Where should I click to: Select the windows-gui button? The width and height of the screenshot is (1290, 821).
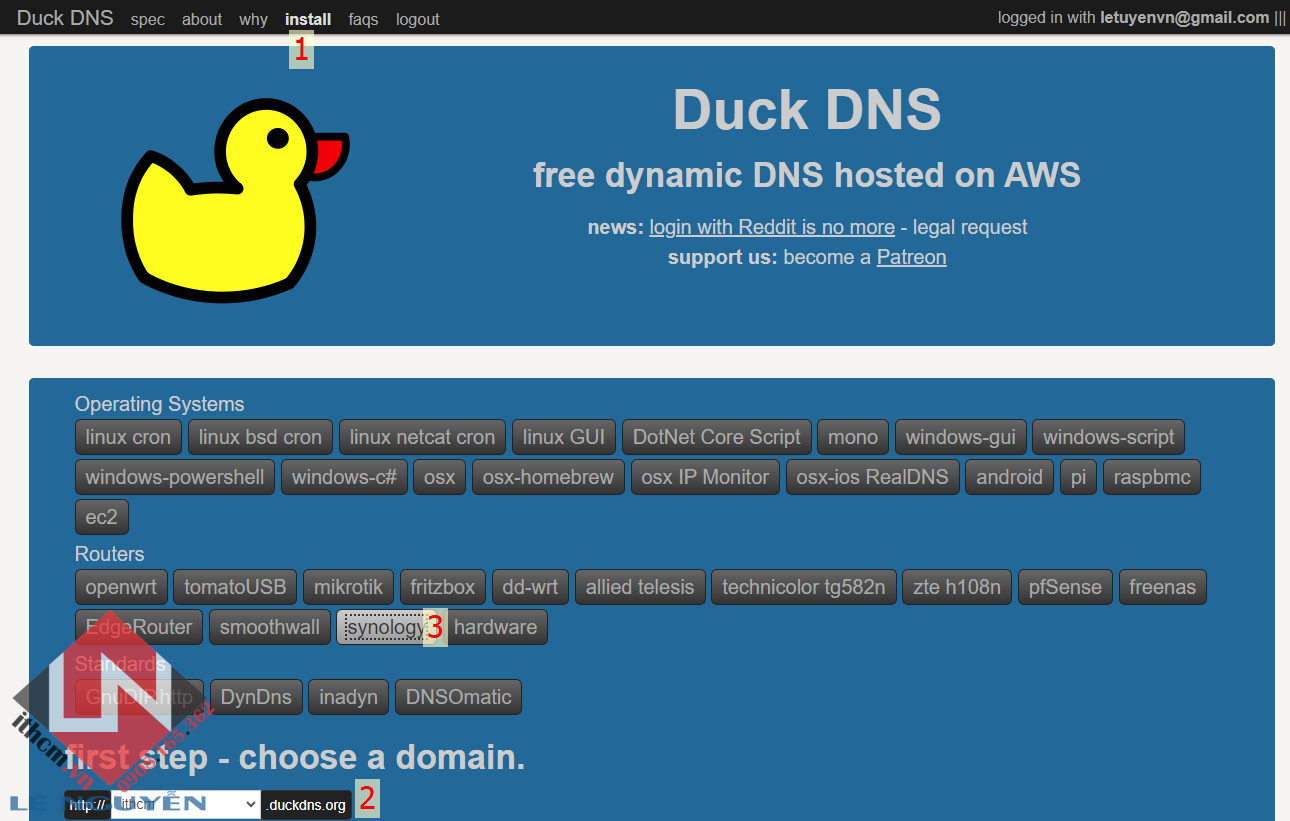[961, 437]
